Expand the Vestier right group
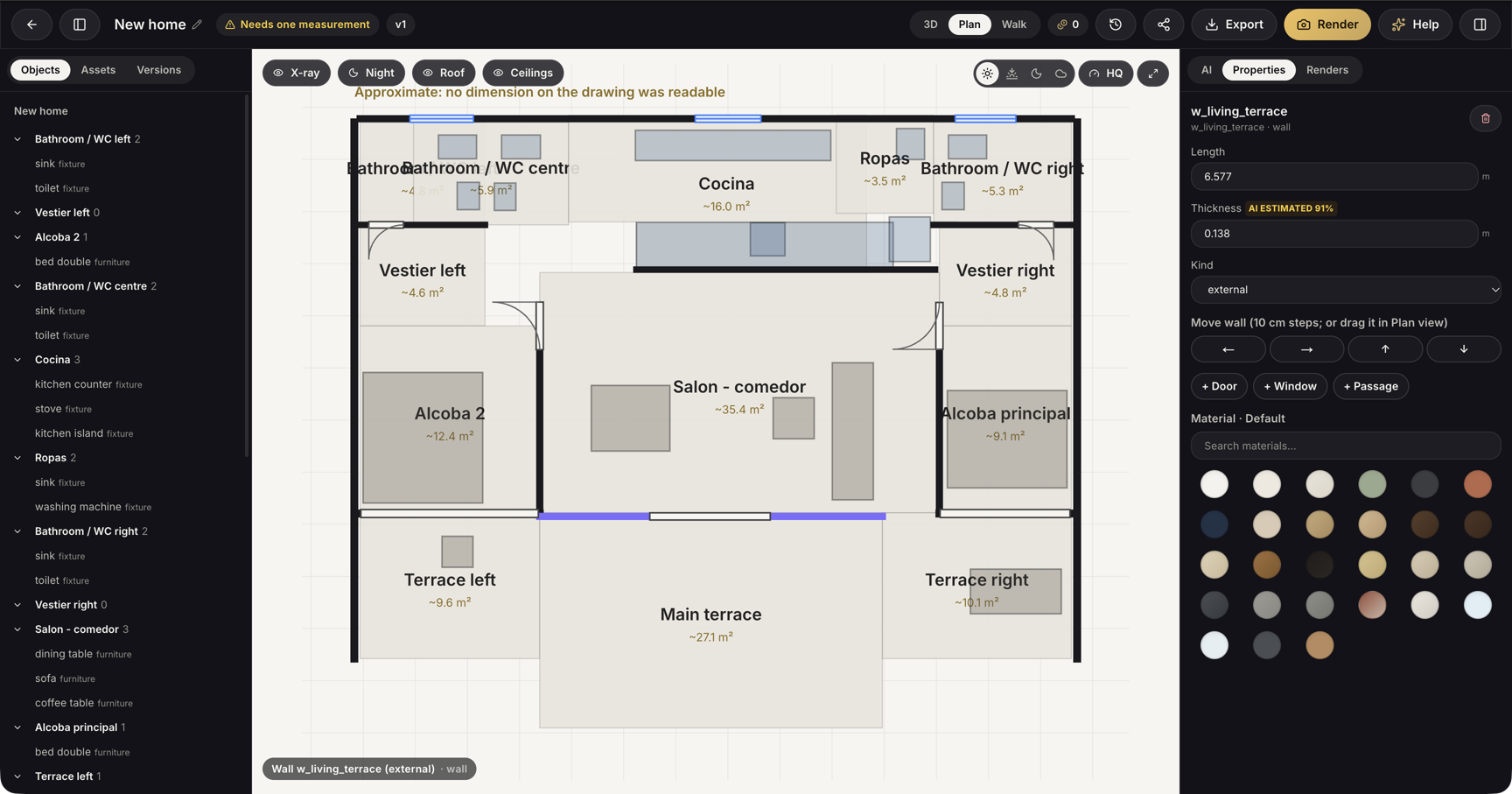This screenshot has width=1512, height=794. (17, 605)
